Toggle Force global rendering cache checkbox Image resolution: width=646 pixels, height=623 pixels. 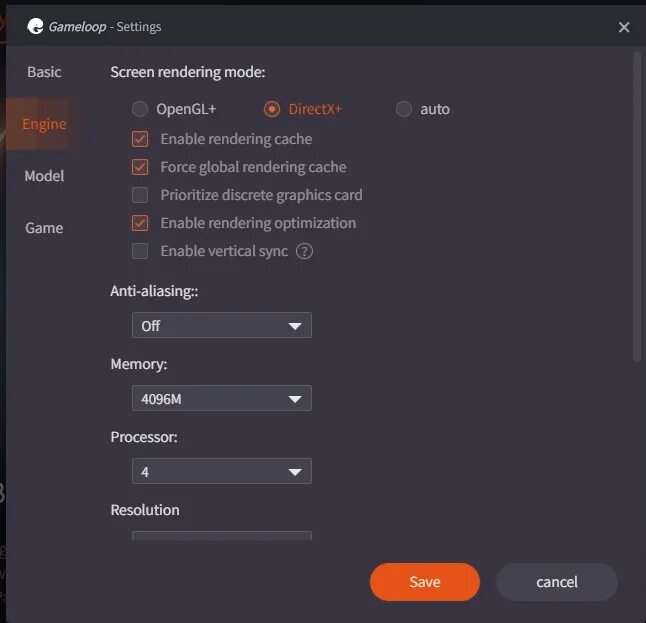[x=140, y=167]
